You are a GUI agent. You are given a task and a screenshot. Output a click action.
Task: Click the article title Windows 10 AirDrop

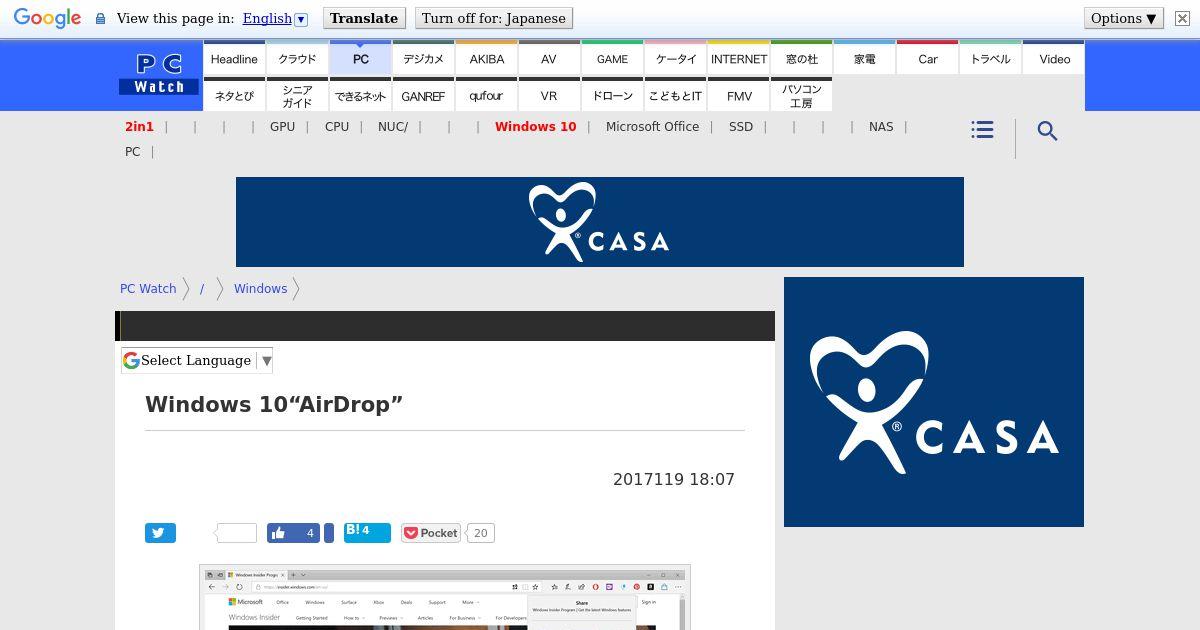click(274, 404)
